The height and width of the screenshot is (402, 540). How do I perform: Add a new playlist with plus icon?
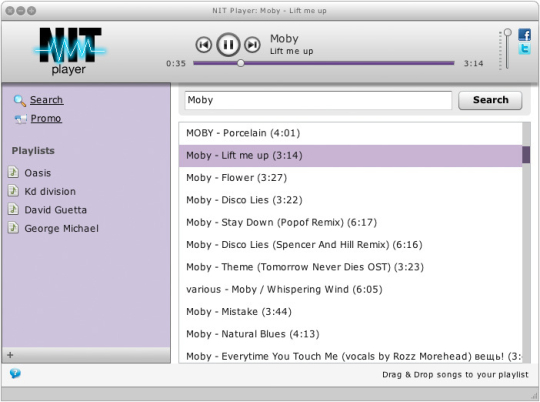tap(10, 355)
